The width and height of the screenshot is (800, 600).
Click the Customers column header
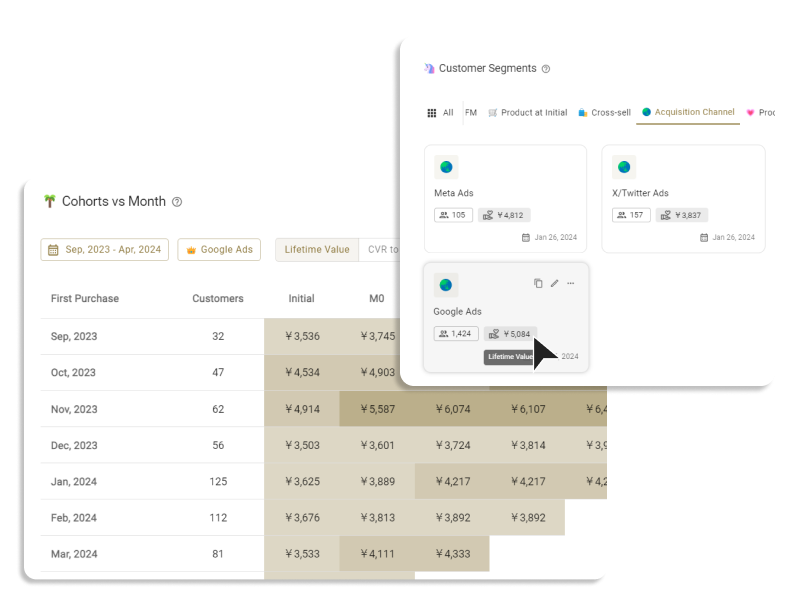(218, 298)
